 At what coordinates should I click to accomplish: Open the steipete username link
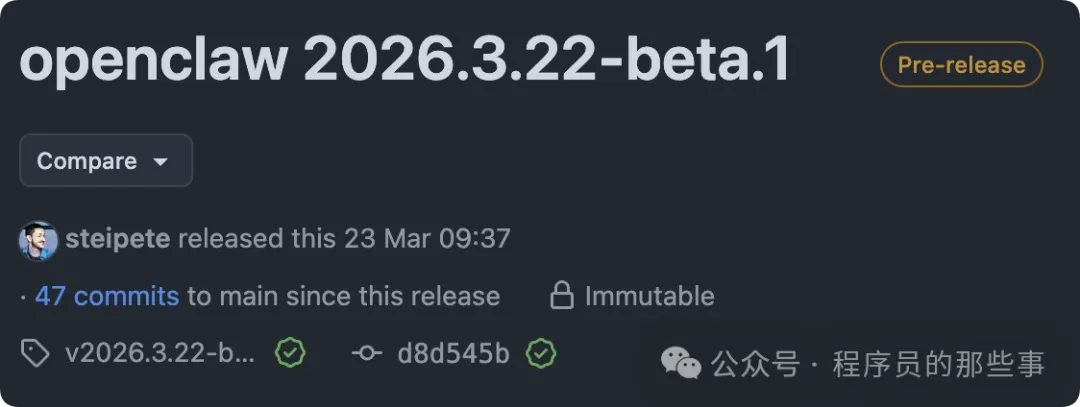pyautogui.click(x=117, y=239)
